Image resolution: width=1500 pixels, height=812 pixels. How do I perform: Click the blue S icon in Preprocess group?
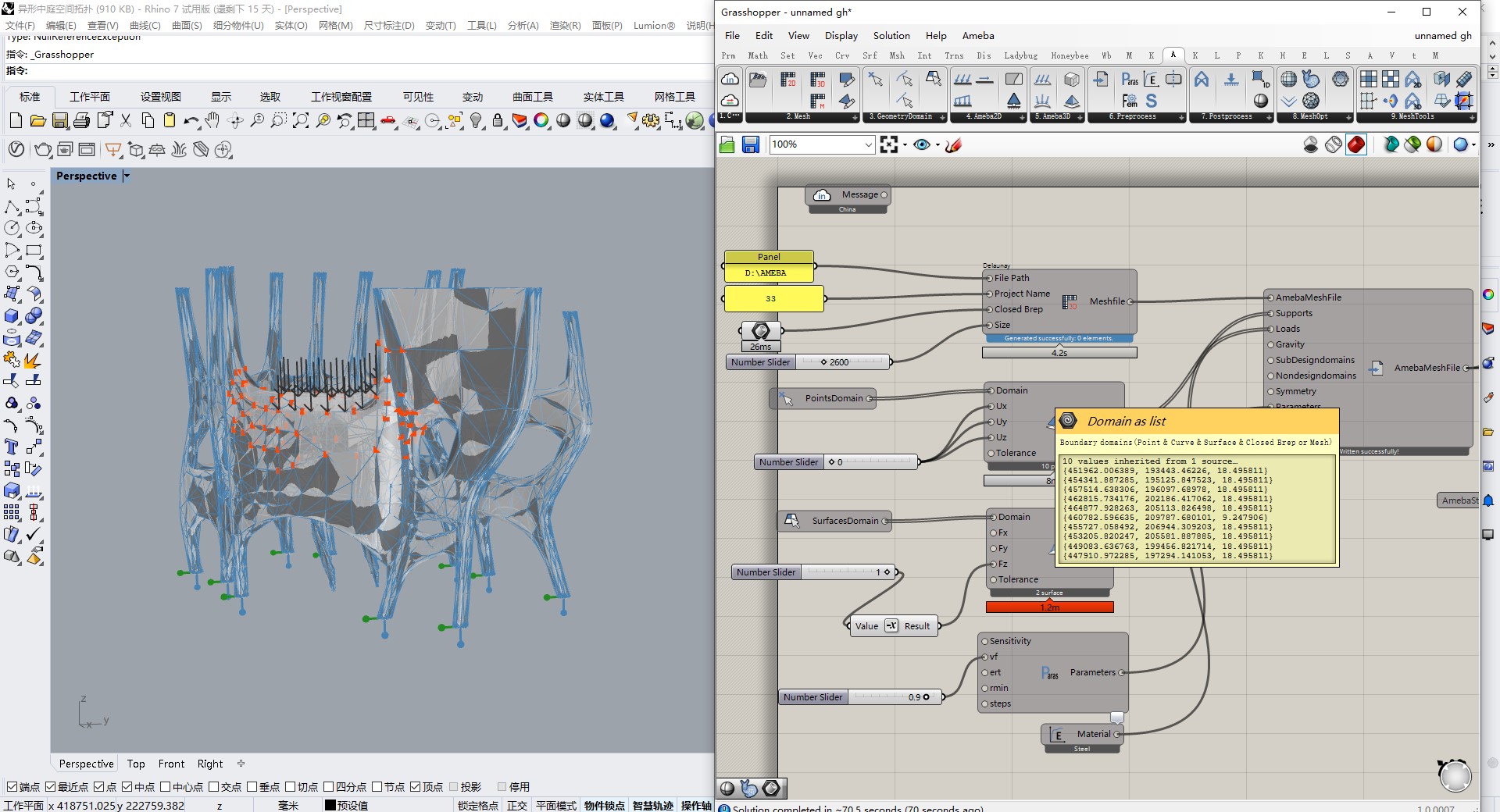tap(1152, 101)
